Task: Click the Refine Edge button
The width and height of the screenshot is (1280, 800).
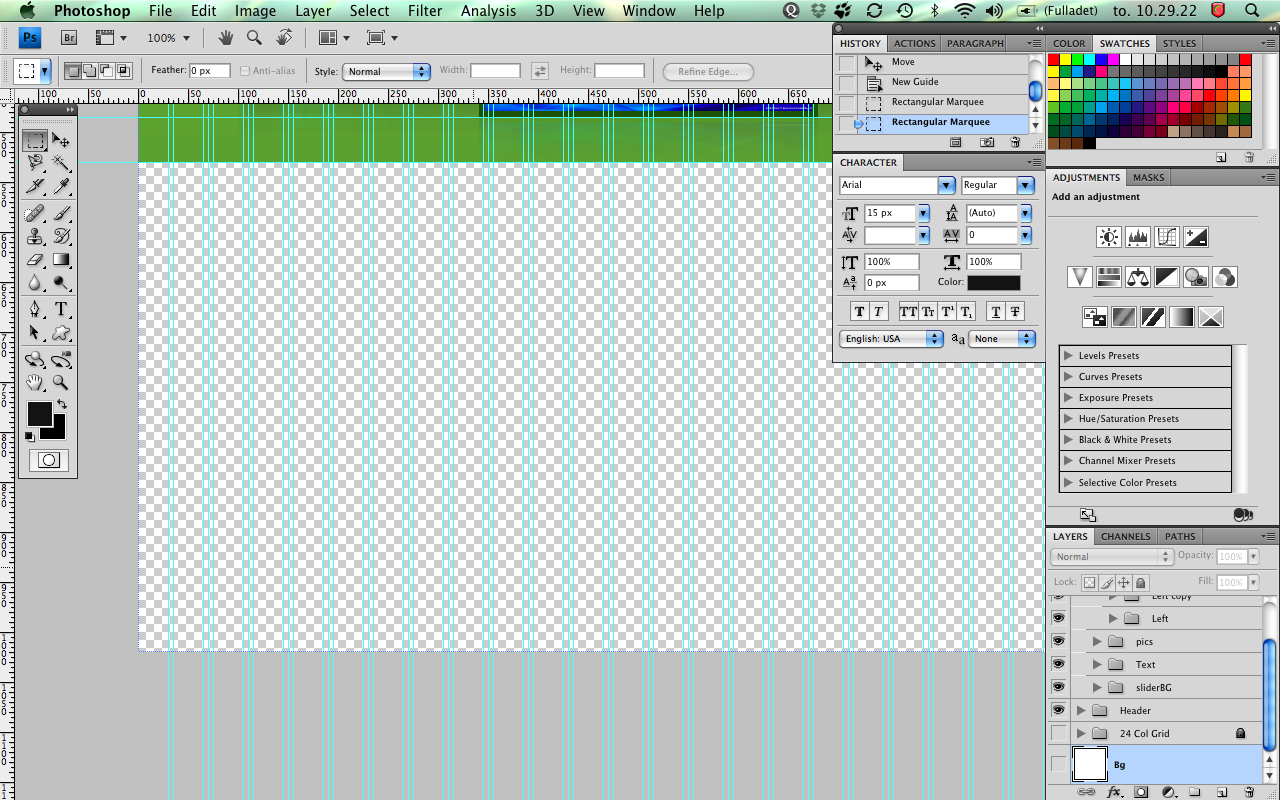Action: [x=708, y=71]
